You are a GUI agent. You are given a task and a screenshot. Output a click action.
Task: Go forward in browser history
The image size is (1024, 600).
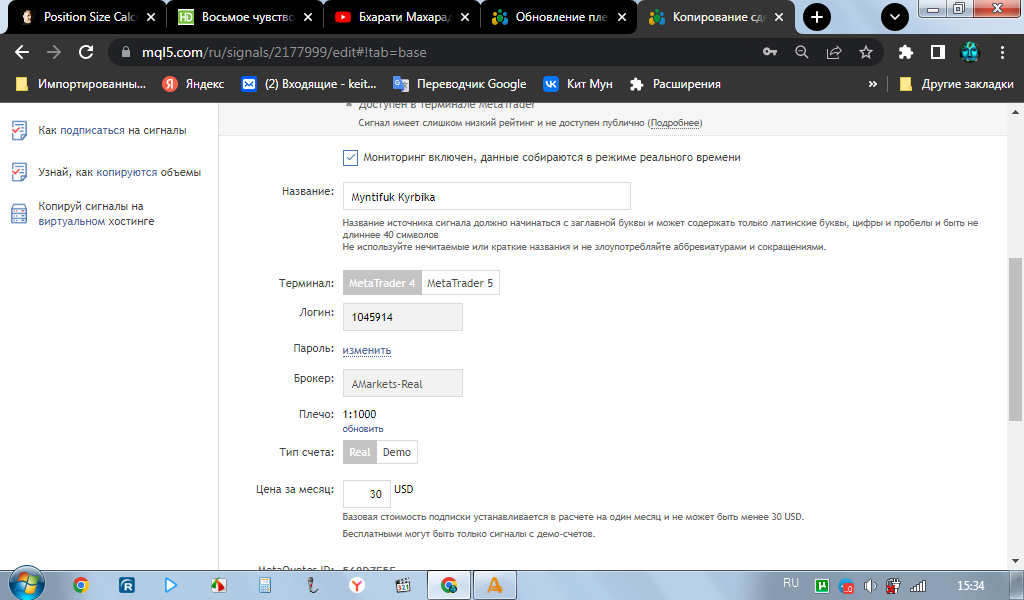click(54, 52)
